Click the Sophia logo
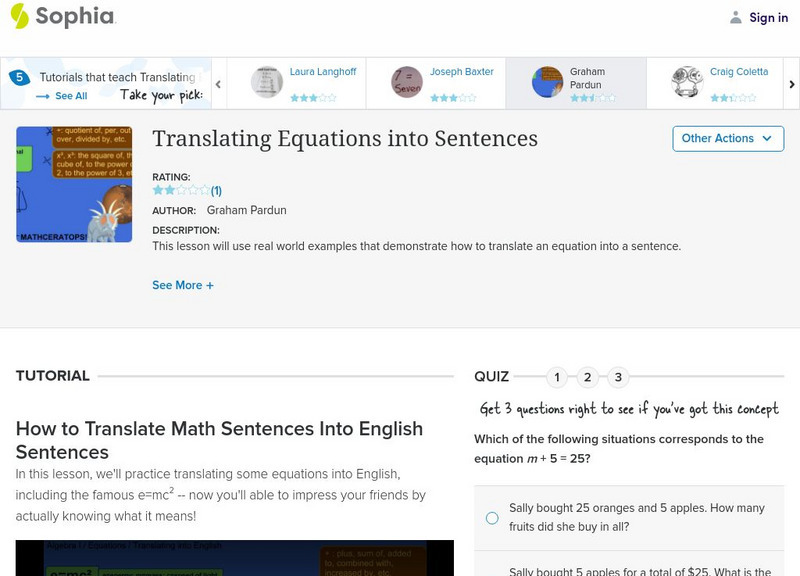Image resolution: width=800 pixels, height=576 pixels. point(62,16)
